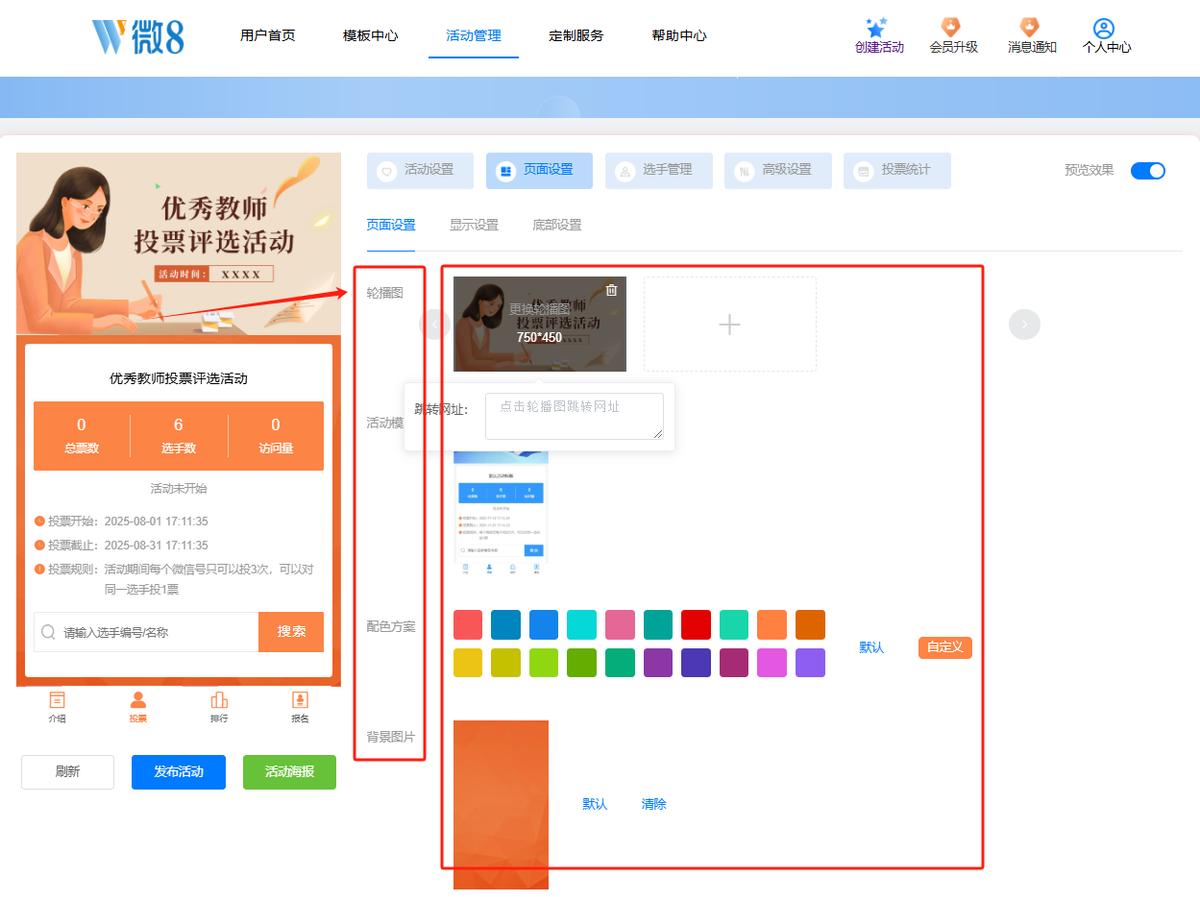Click the 跳转网址 text field
Viewport: 1200px width, 897px height.
tap(574, 416)
